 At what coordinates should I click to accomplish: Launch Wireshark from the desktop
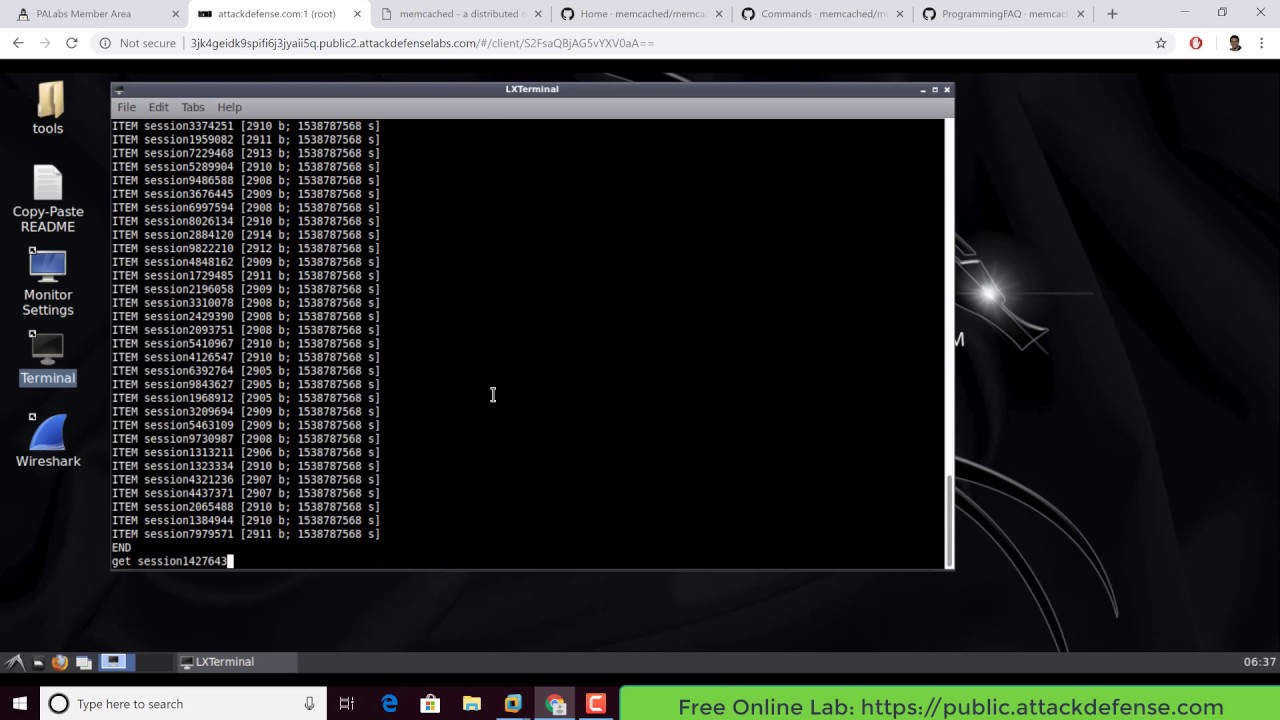click(48, 441)
